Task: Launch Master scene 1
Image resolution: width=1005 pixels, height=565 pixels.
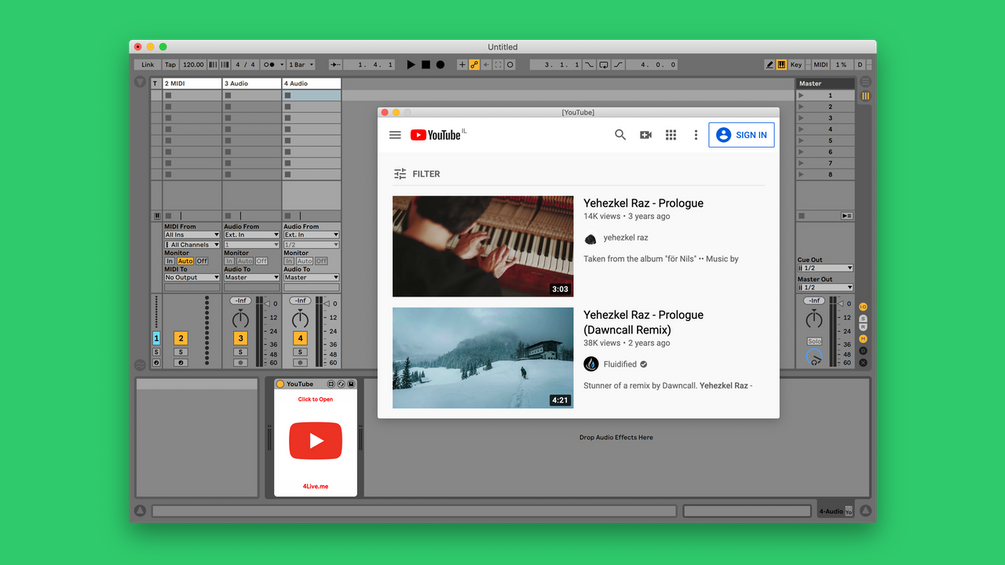Action: (x=801, y=95)
